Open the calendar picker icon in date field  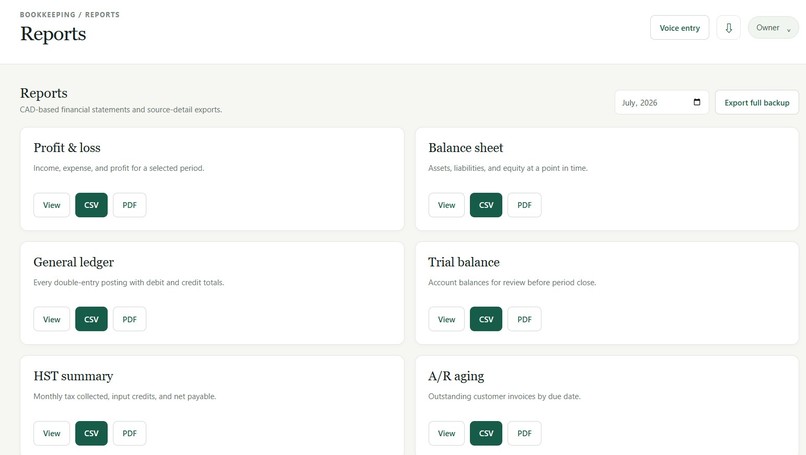(x=697, y=102)
